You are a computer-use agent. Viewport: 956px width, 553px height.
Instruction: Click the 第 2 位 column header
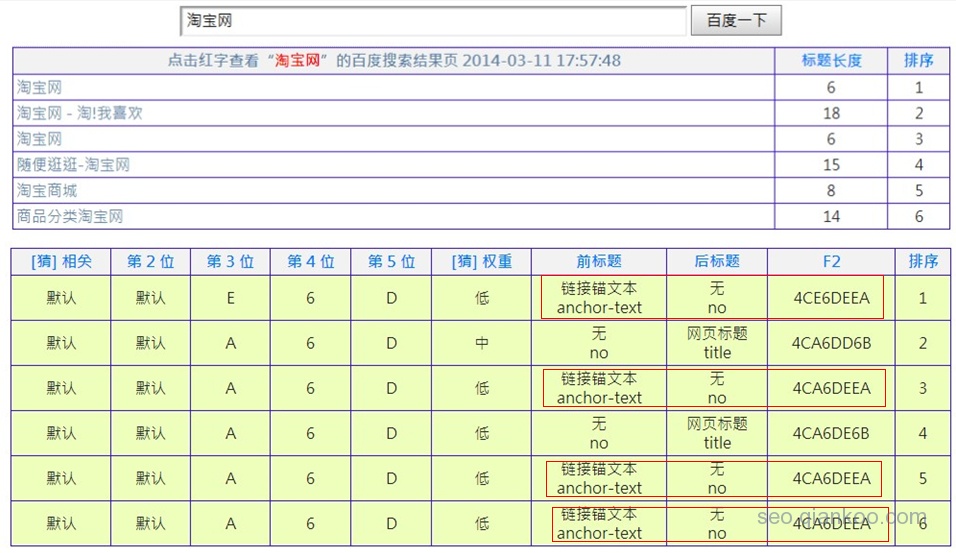tap(151, 262)
